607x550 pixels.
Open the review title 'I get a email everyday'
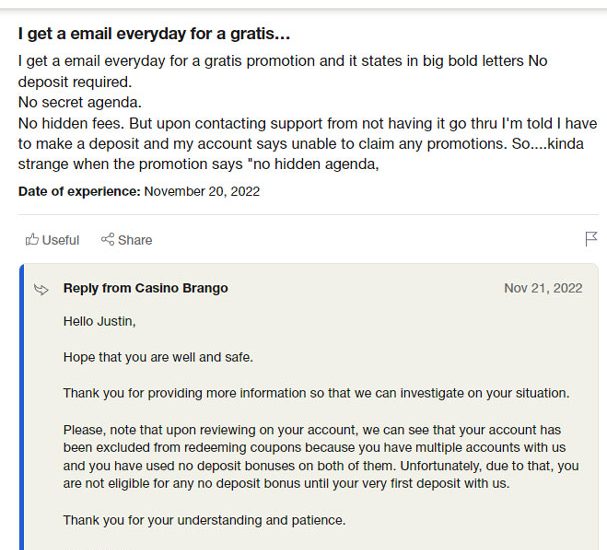point(154,34)
